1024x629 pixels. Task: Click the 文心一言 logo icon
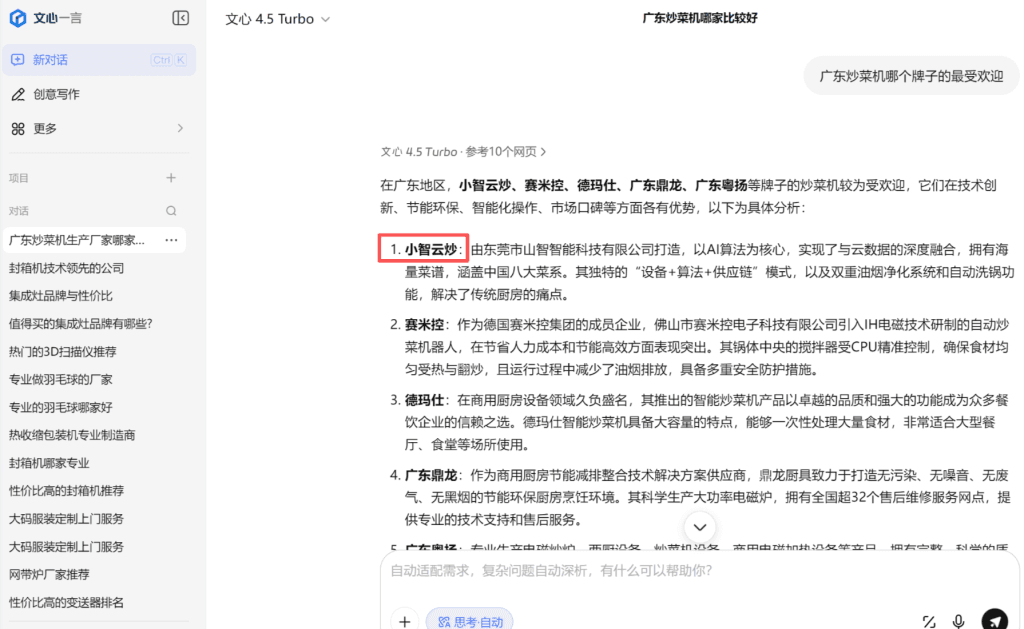tap(17, 17)
